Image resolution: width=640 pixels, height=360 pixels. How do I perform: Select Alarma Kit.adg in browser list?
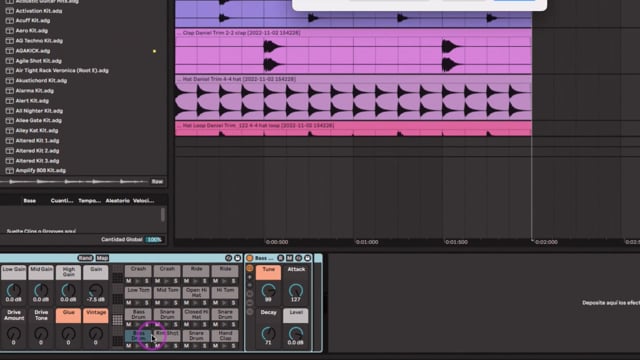[35, 91]
